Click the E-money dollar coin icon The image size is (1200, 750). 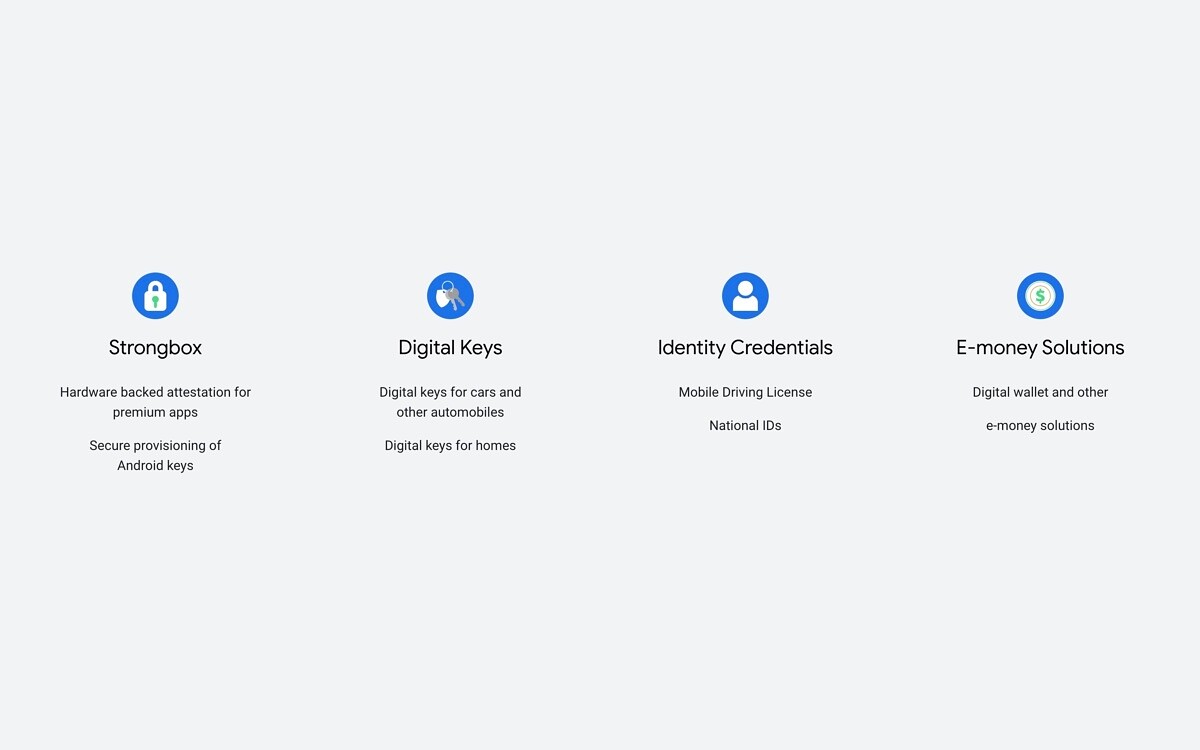point(1040,296)
